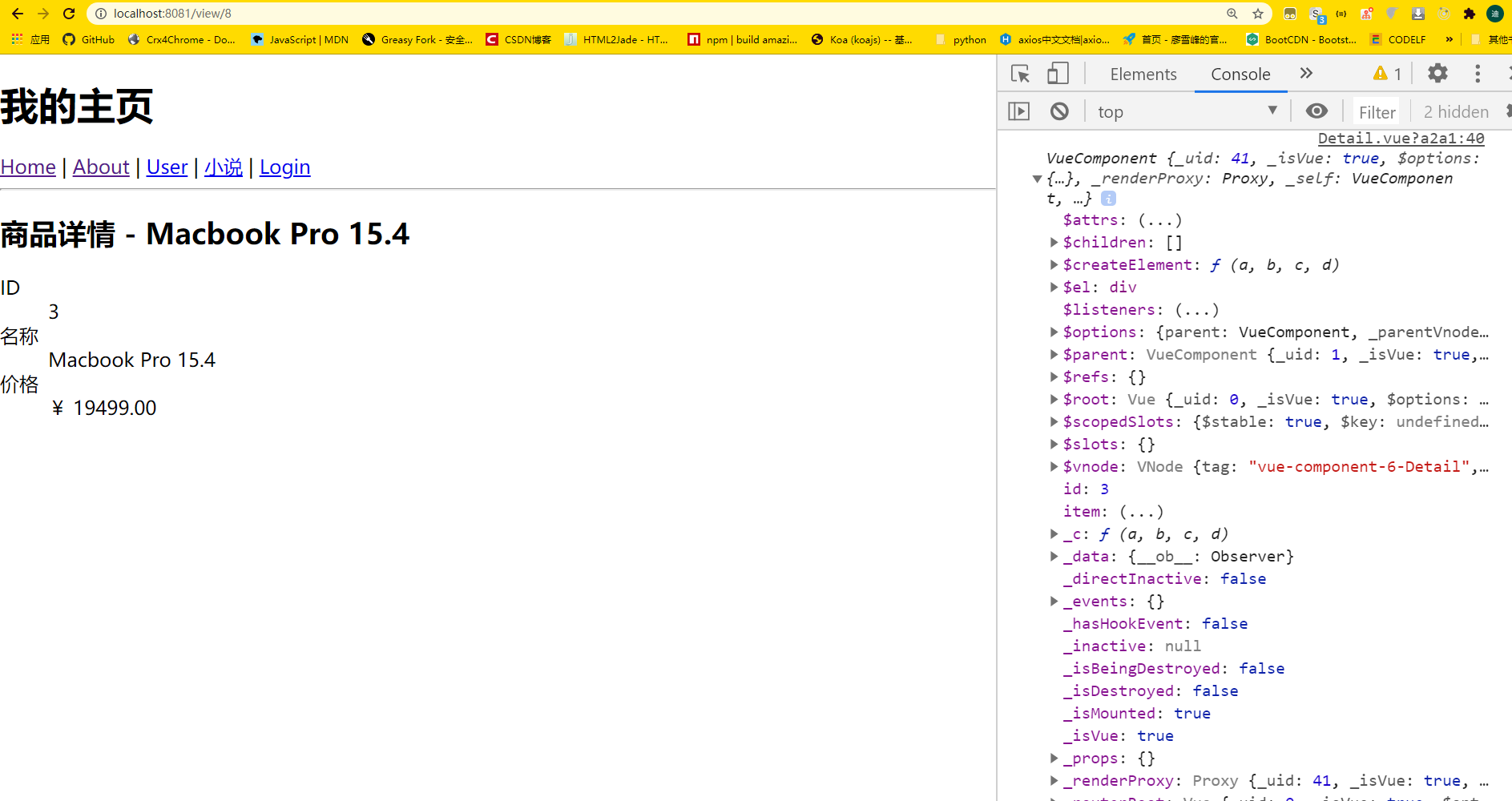Go forward in browser history
Image resolution: width=1512 pixels, height=801 pixels.
point(43,14)
